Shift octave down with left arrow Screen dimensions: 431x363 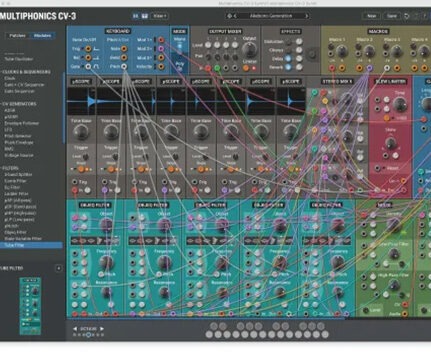click(x=75, y=329)
